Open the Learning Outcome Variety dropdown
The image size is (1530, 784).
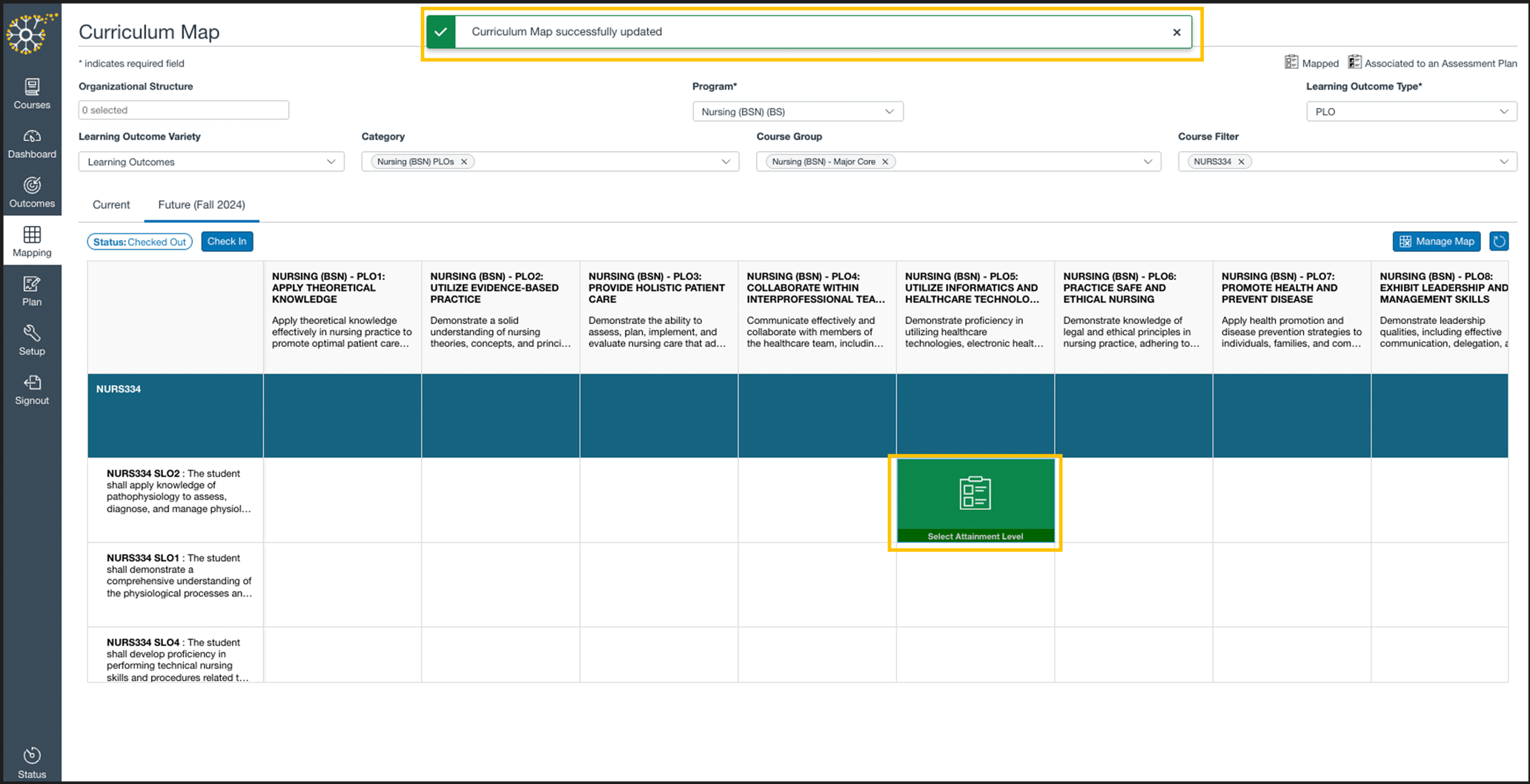click(x=211, y=162)
